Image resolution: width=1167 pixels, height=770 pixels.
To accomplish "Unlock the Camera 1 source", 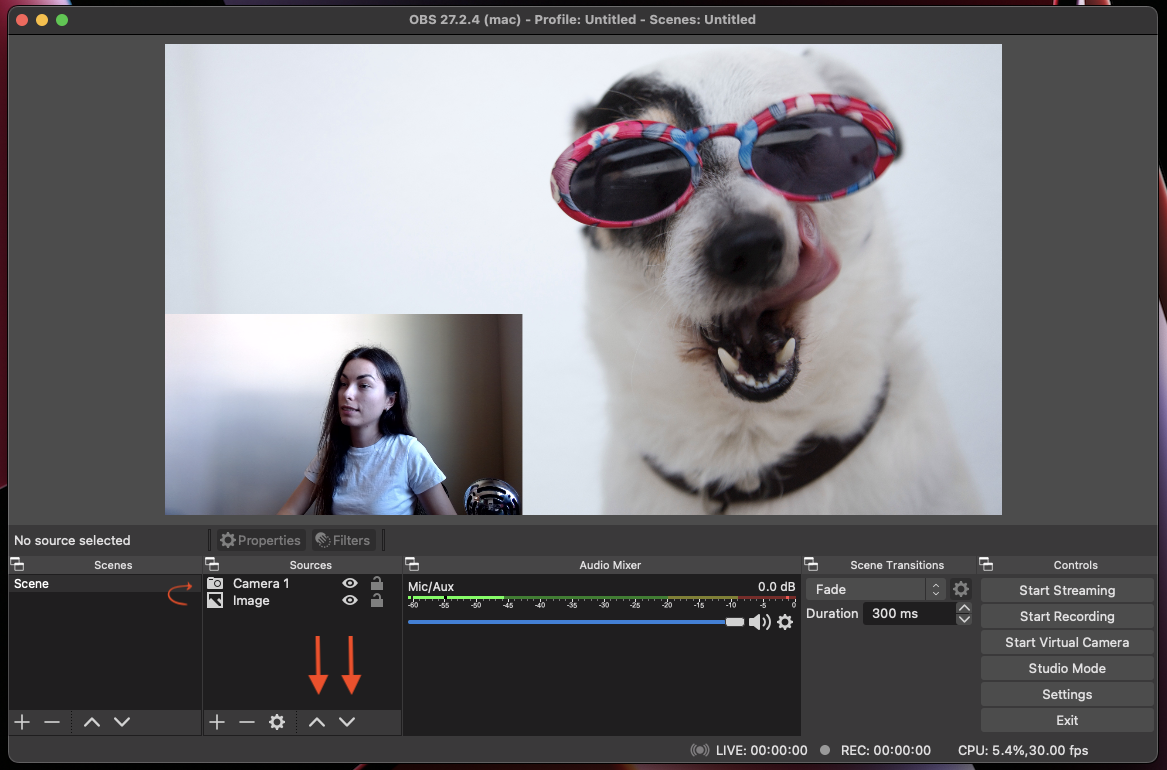I will tap(377, 583).
